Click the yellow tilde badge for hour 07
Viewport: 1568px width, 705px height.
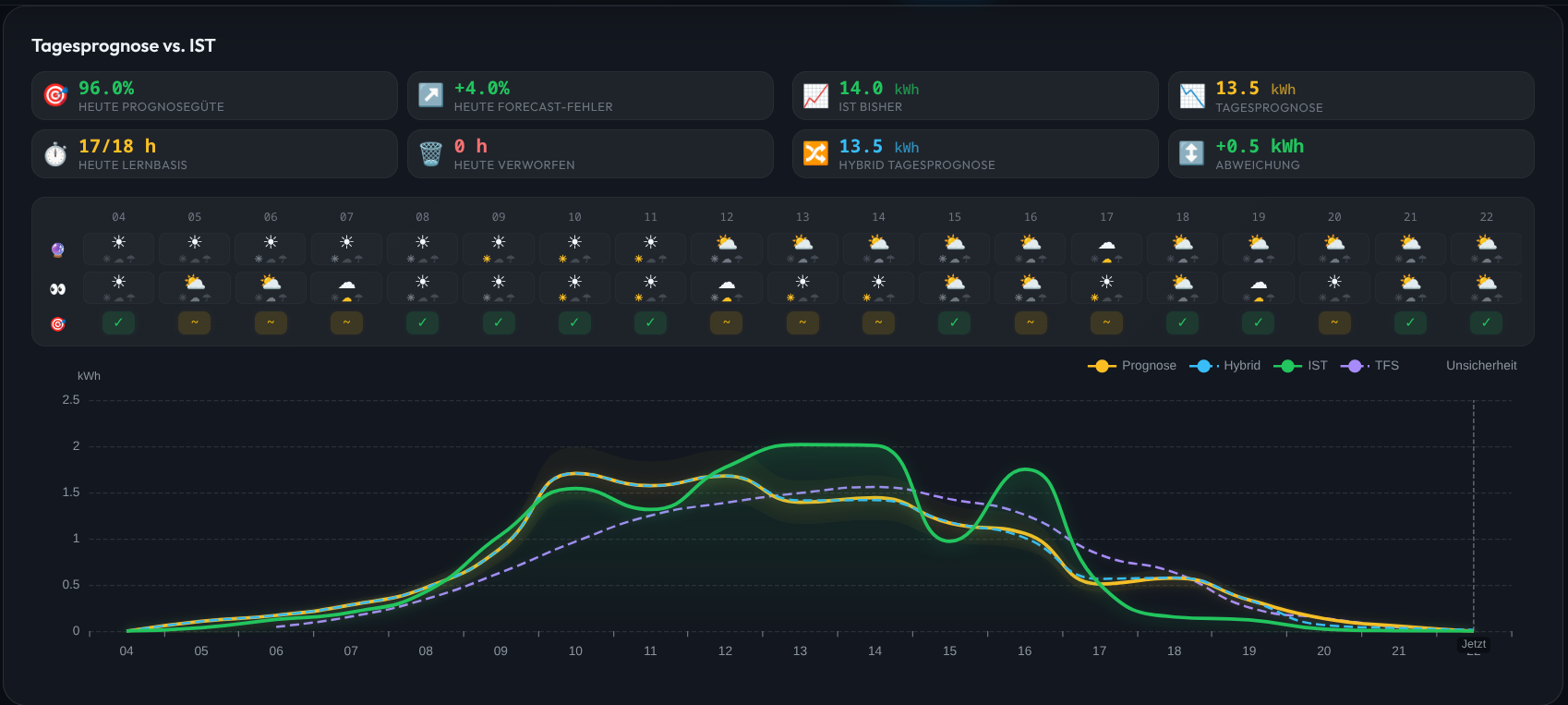click(346, 322)
